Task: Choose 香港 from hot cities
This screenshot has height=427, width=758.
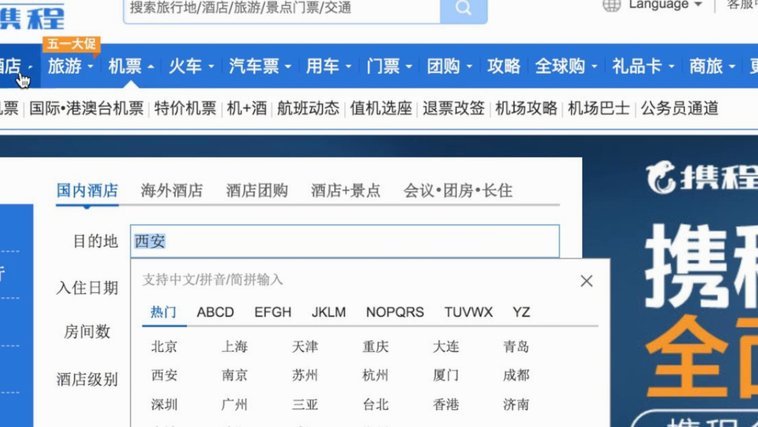Action: [446, 404]
